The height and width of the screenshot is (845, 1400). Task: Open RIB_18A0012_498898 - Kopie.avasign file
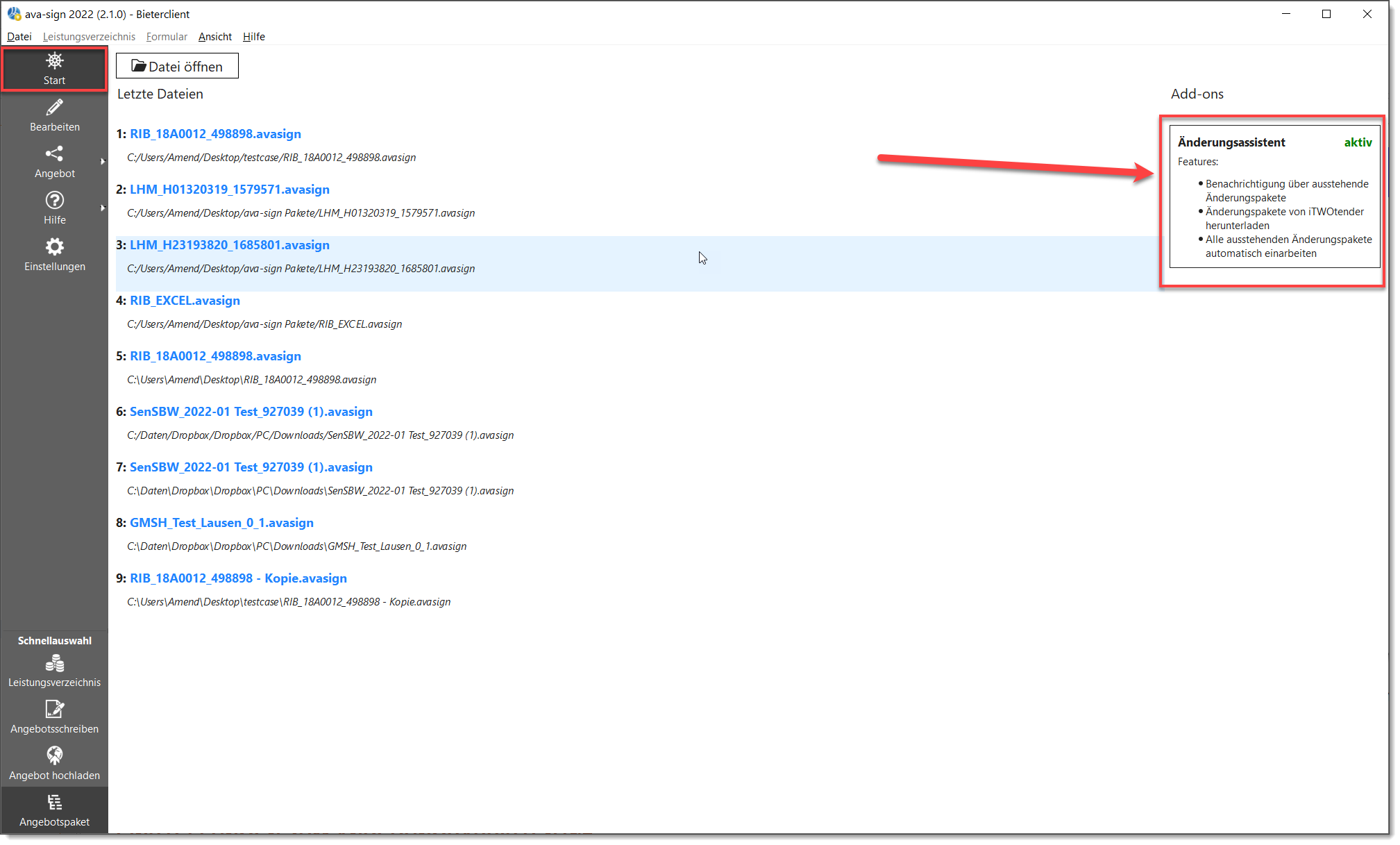238,578
